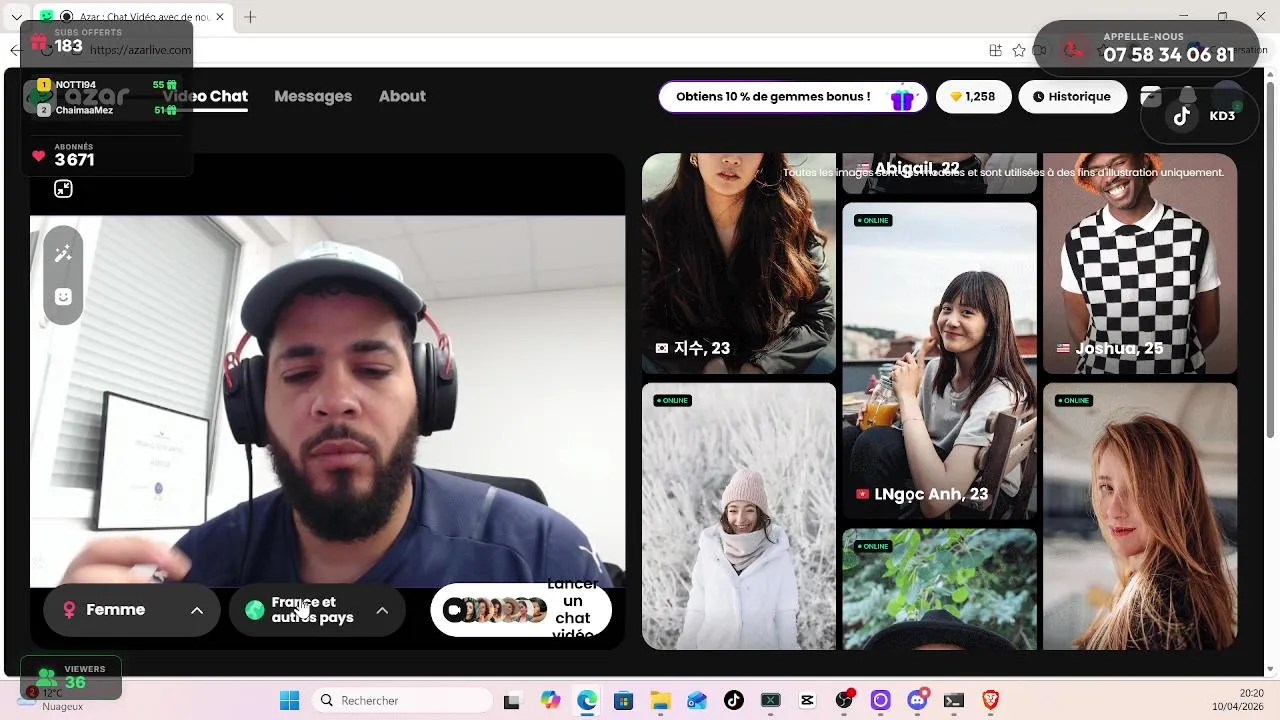Click the Rechercher taskbar search box
The width and height of the screenshot is (1280, 720).
[402, 701]
